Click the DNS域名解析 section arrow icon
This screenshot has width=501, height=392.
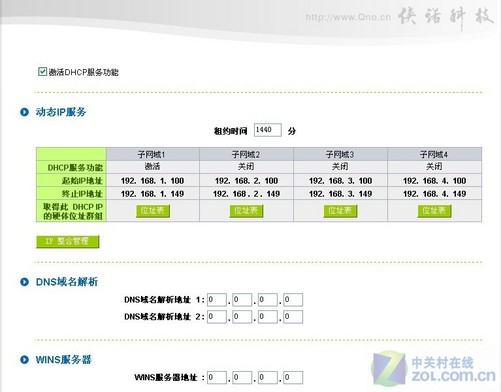click(x=24, y=282)
